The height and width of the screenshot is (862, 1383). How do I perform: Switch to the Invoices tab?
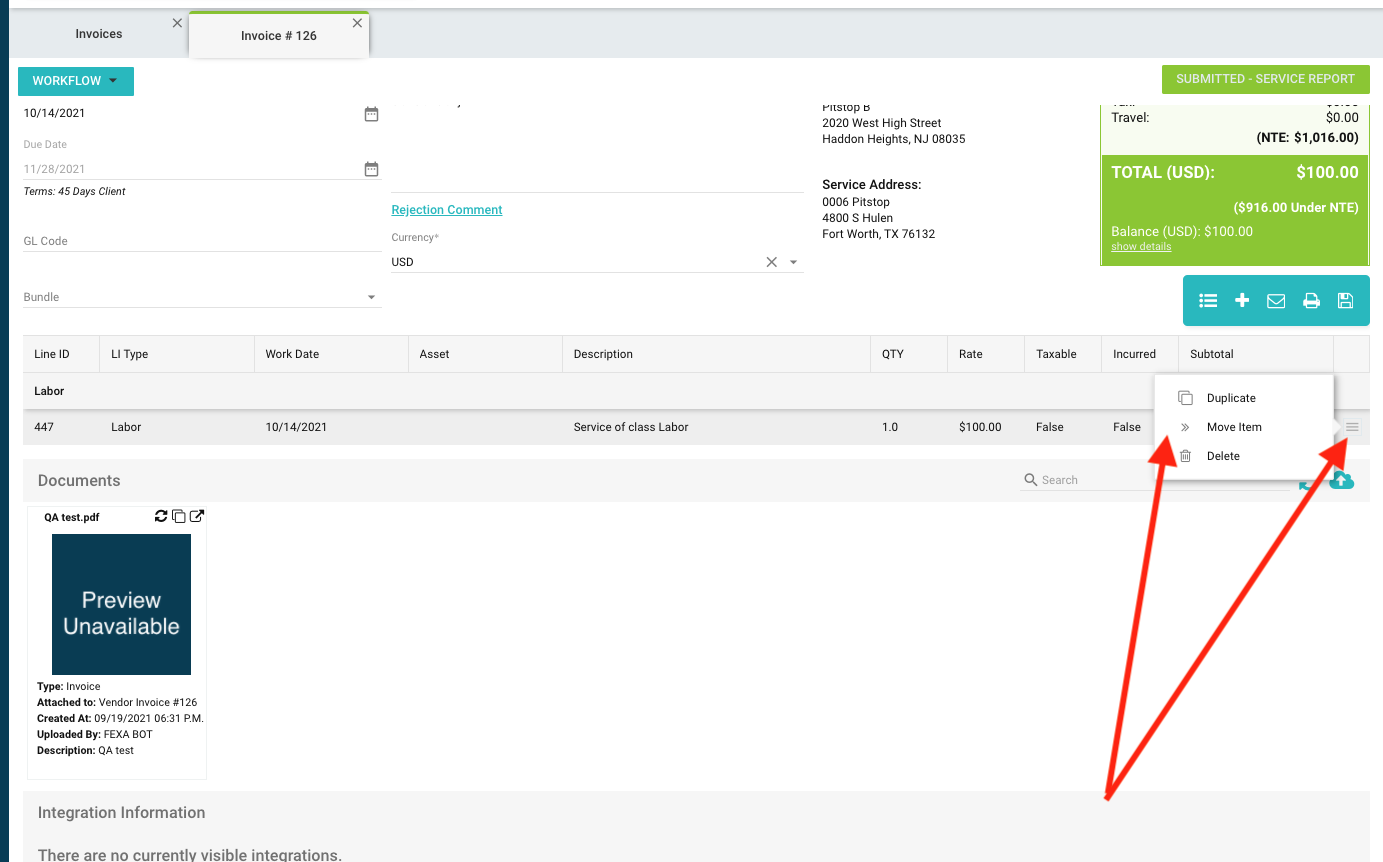[99, 34]
